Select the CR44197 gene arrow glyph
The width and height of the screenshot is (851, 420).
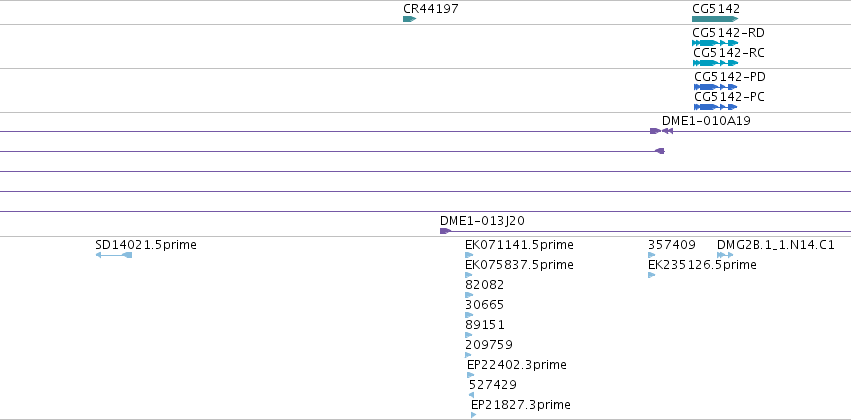pyautogui.click(x=409, y=19)
